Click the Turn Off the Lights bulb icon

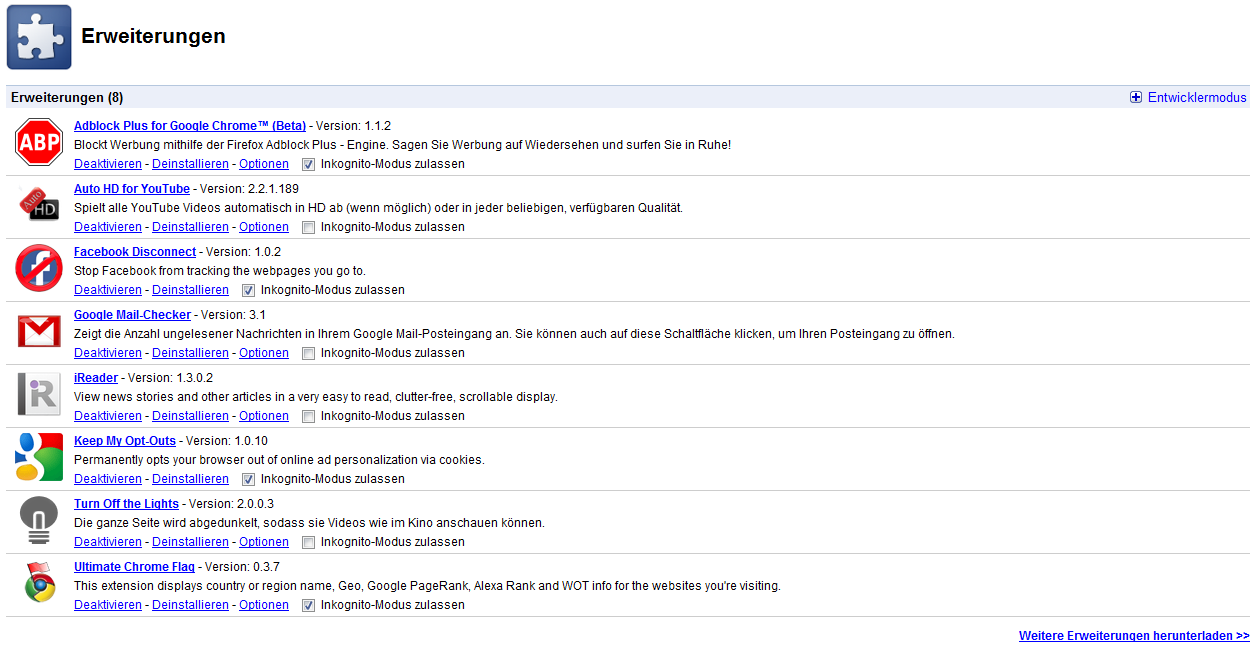tap(39, 520)
